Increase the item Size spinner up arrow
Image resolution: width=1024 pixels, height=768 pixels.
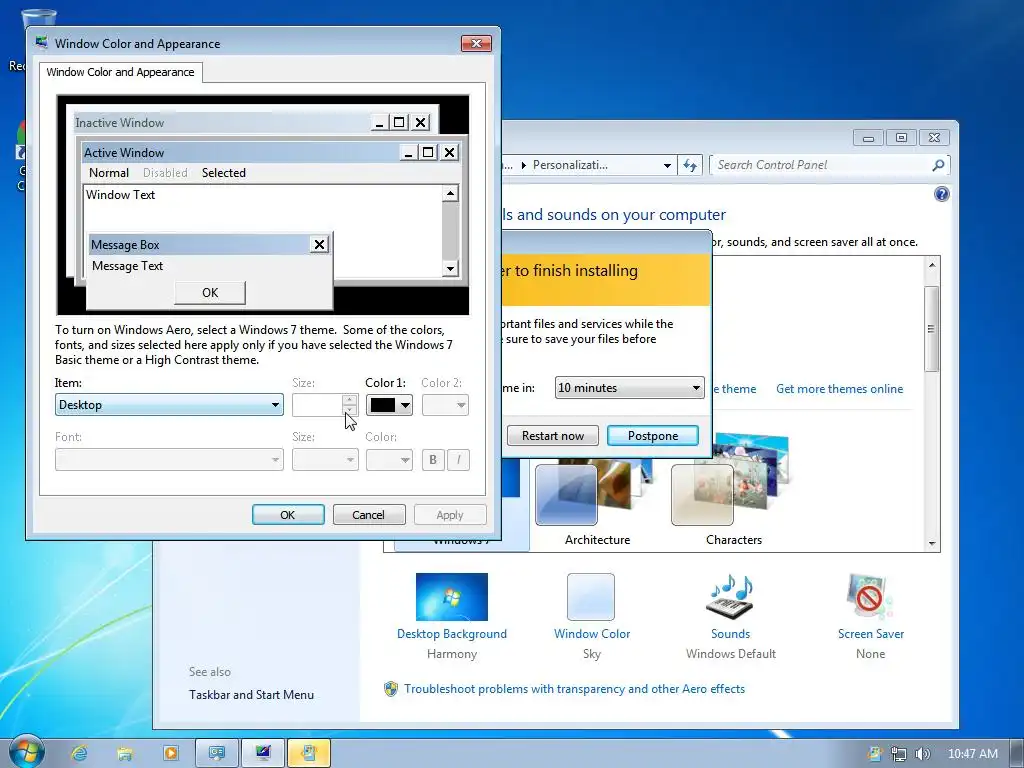(x=350, y=400)
